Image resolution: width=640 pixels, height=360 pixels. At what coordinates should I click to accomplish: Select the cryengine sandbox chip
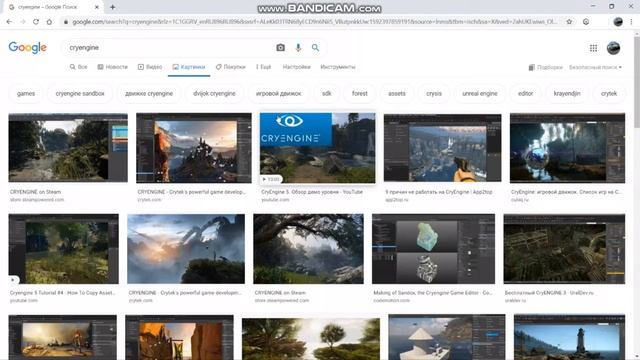[80, 93]
